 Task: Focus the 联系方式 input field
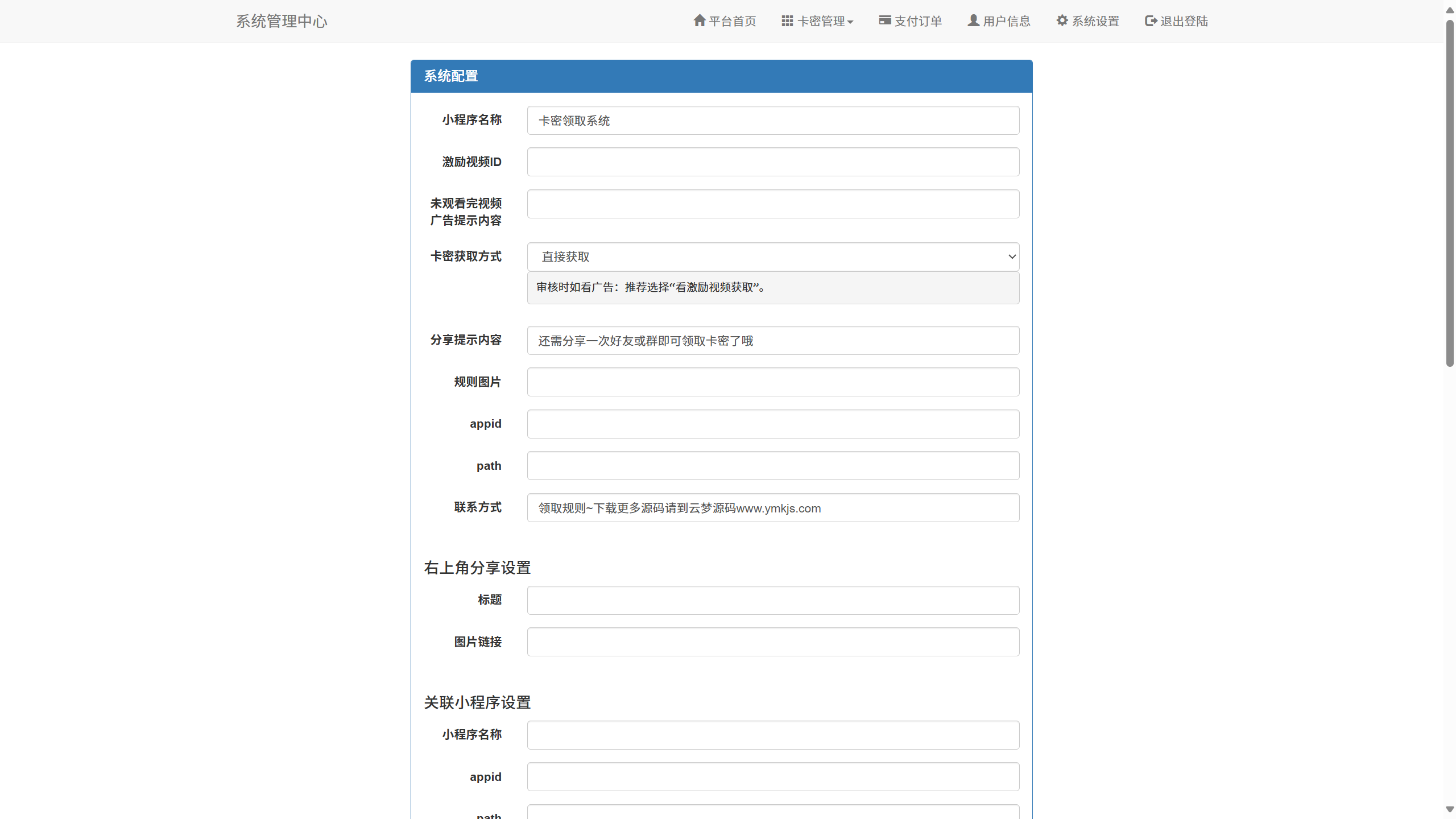773,507
